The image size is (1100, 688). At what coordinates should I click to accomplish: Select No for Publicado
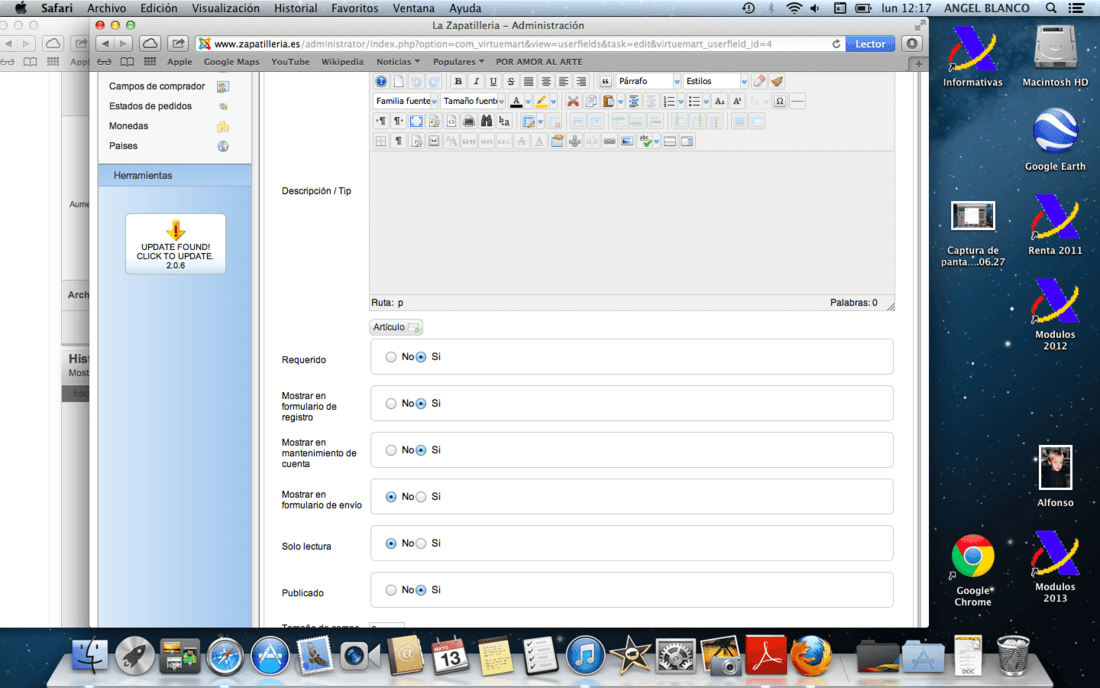391,591
